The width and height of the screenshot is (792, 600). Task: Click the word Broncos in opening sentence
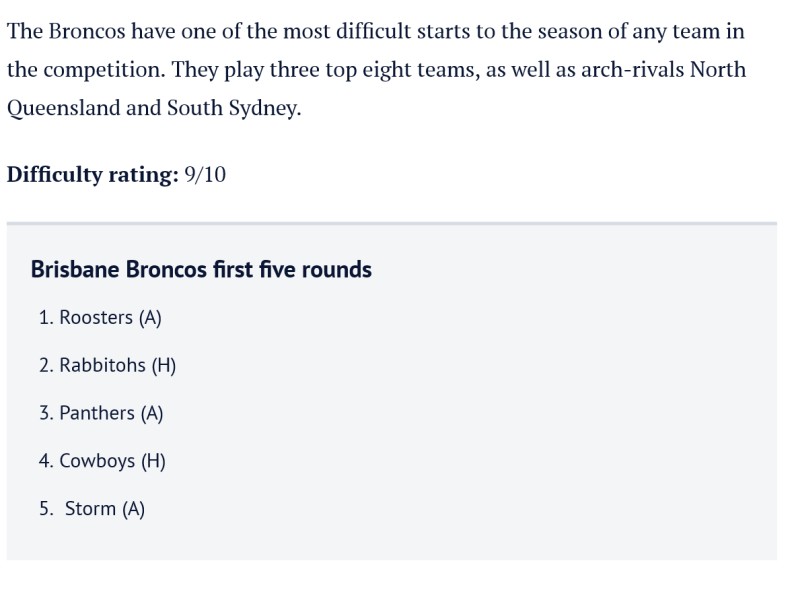(87, 31)
